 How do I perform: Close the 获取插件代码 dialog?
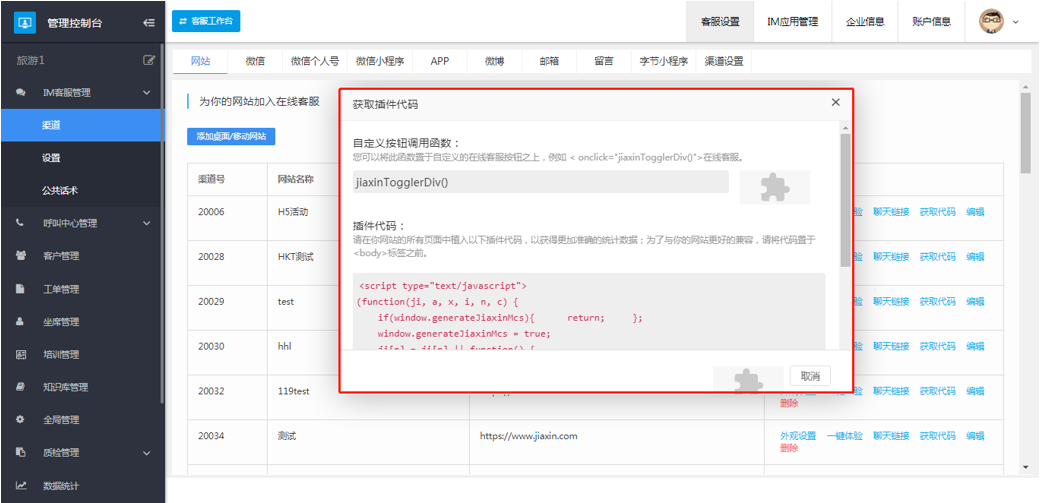(x=835, y=103)
